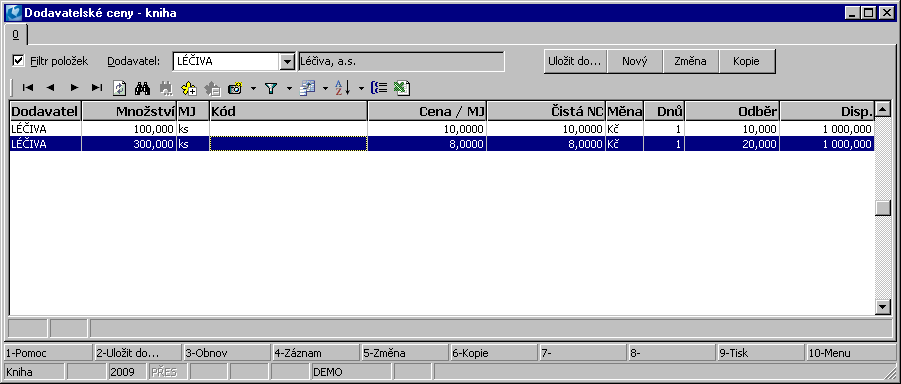901x384 pixels.
Task: Click the Cena / MJ column header
Action: coord(427,111)
